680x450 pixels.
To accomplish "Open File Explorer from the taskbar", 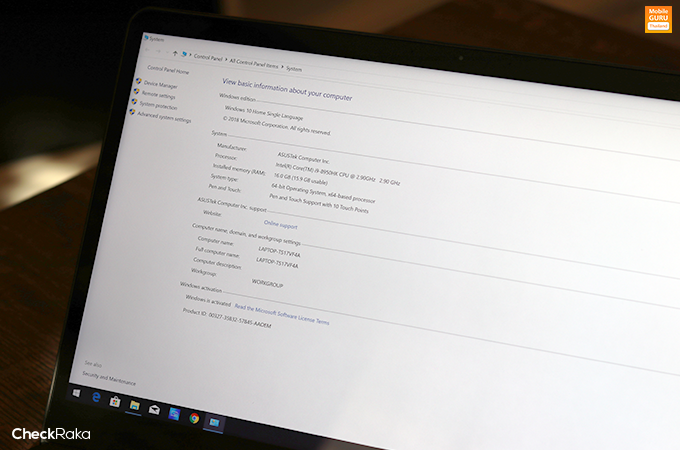I will point(134,406).
